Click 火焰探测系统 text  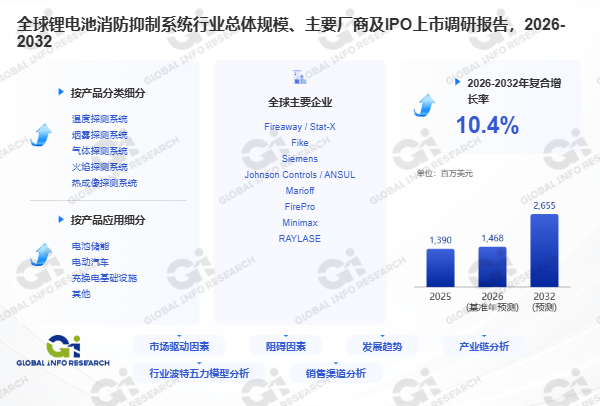(x=99, y=167)
